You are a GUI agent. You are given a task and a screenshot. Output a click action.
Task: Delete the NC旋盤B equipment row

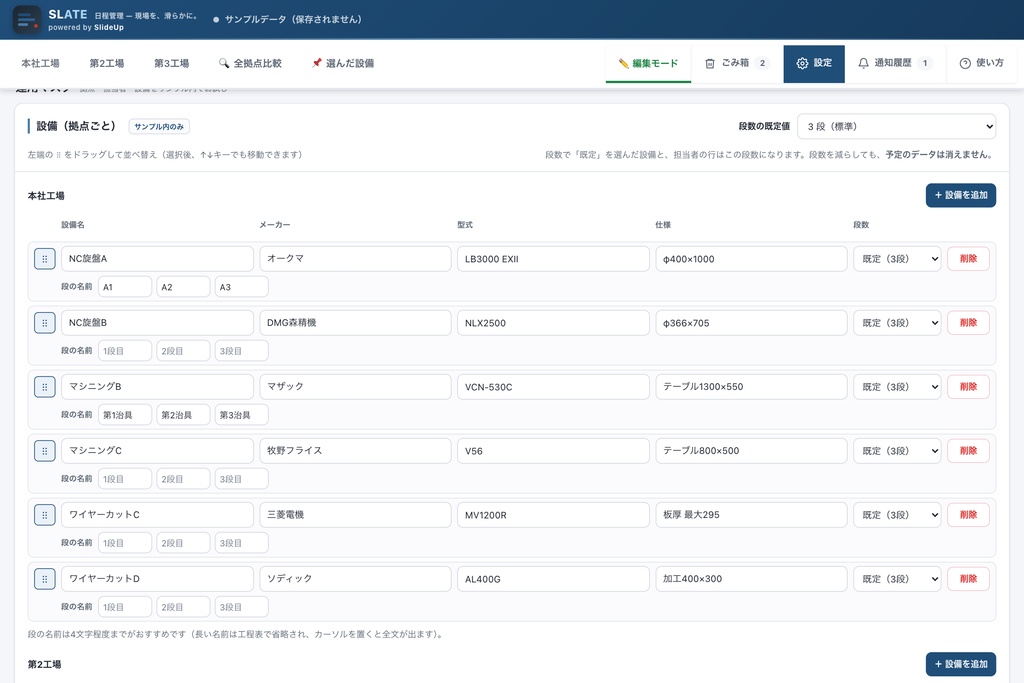(x=968, y=323)
